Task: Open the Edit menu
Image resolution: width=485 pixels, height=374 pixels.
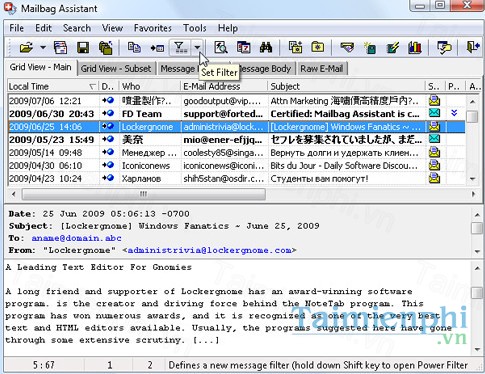Action: tap(43, 28)
